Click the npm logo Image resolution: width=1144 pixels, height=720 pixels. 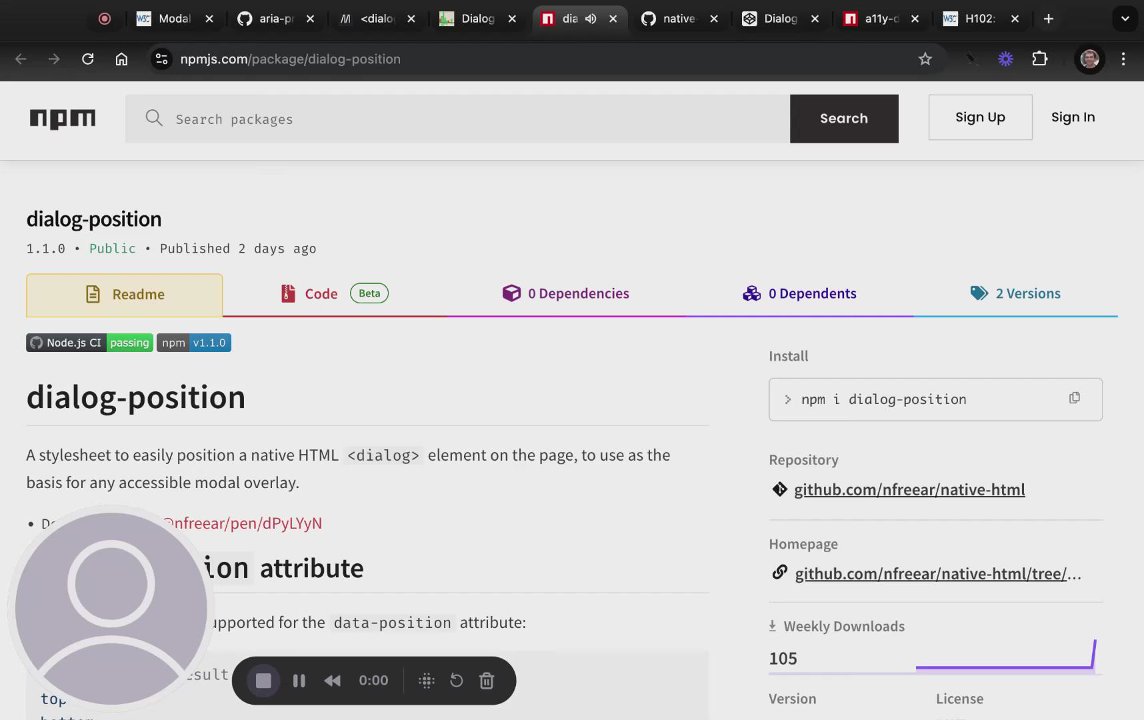62,118
